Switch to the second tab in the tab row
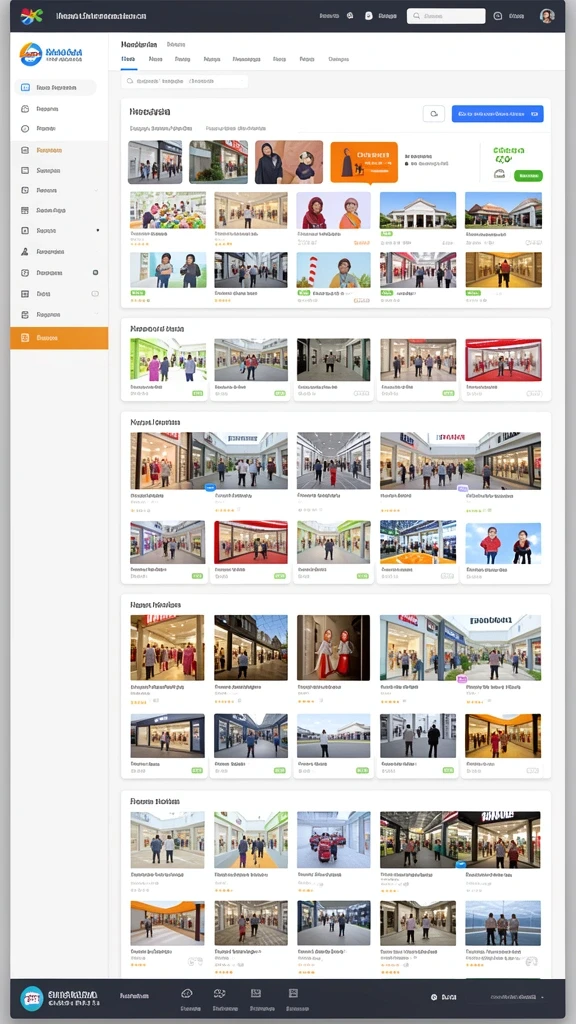576x1024 pixels. (x=155, y=59)
